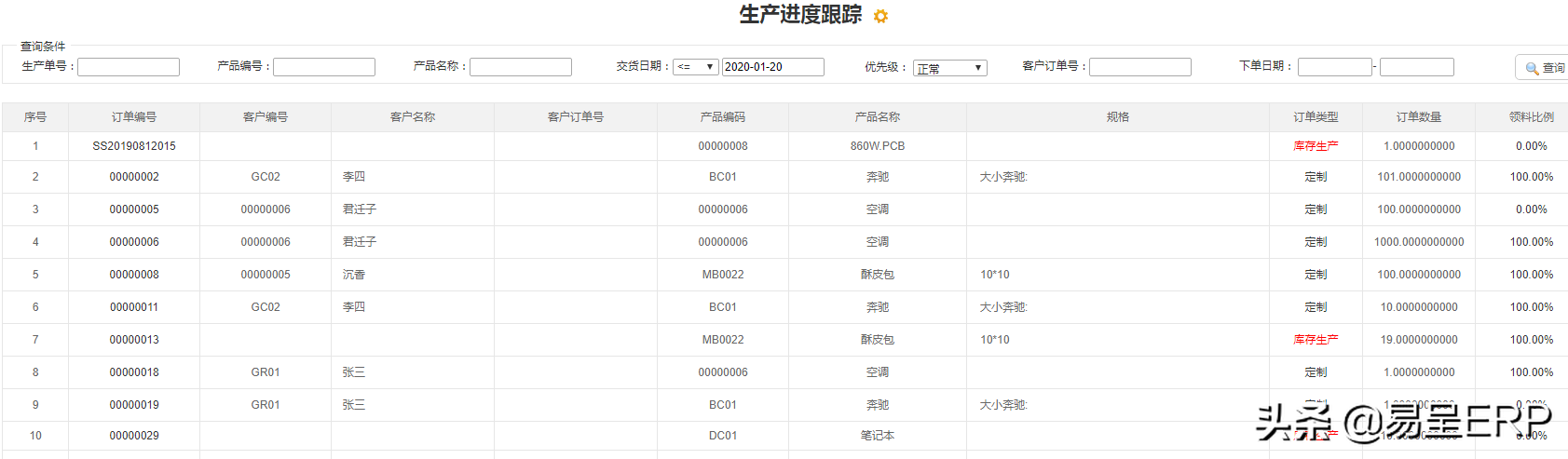This screenshot has width=1568, height=459.
Task: Click the 订单类型 column header
Action: 1316,117
